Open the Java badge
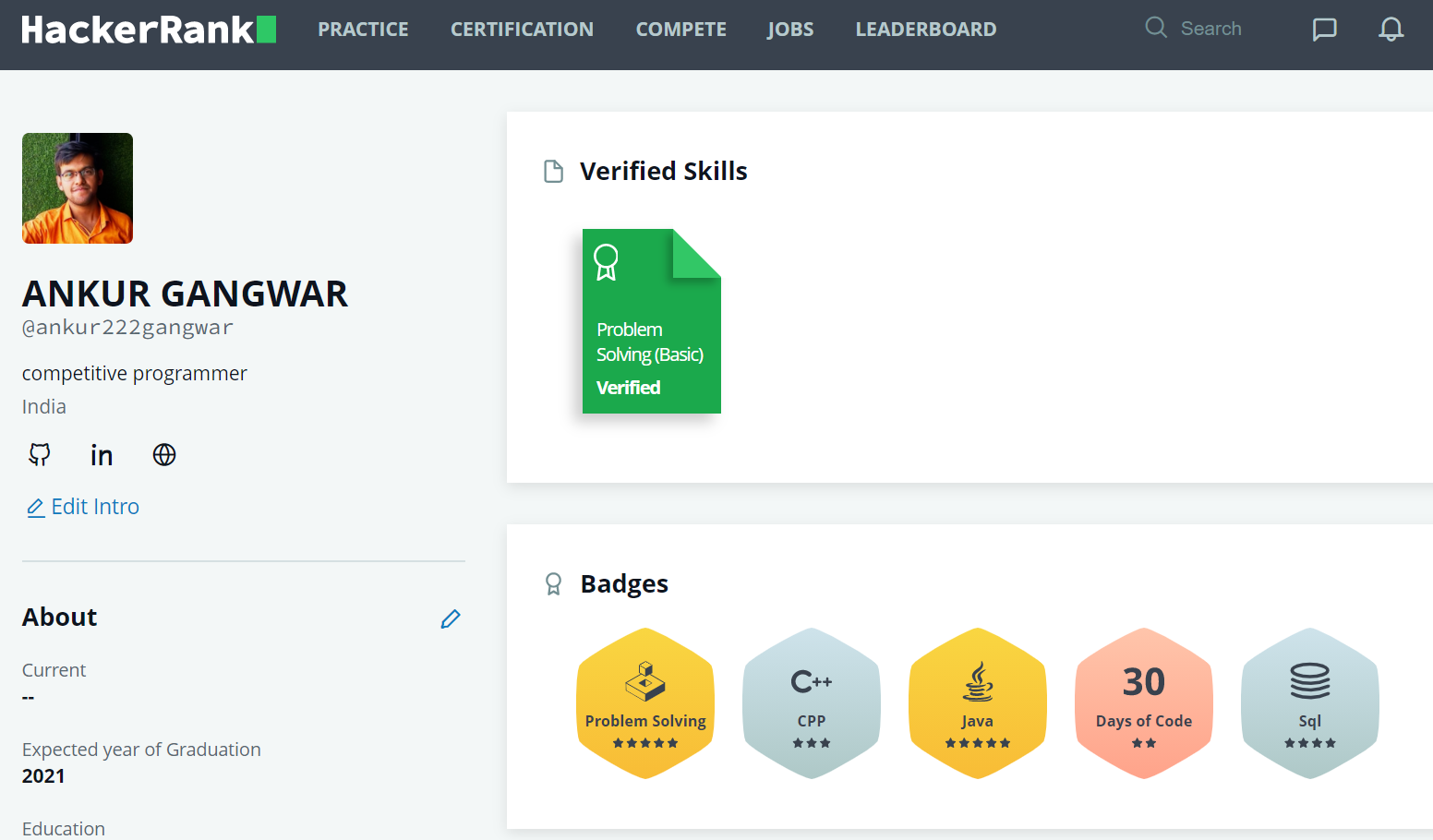1433x840 pixels. click(978, 703)
